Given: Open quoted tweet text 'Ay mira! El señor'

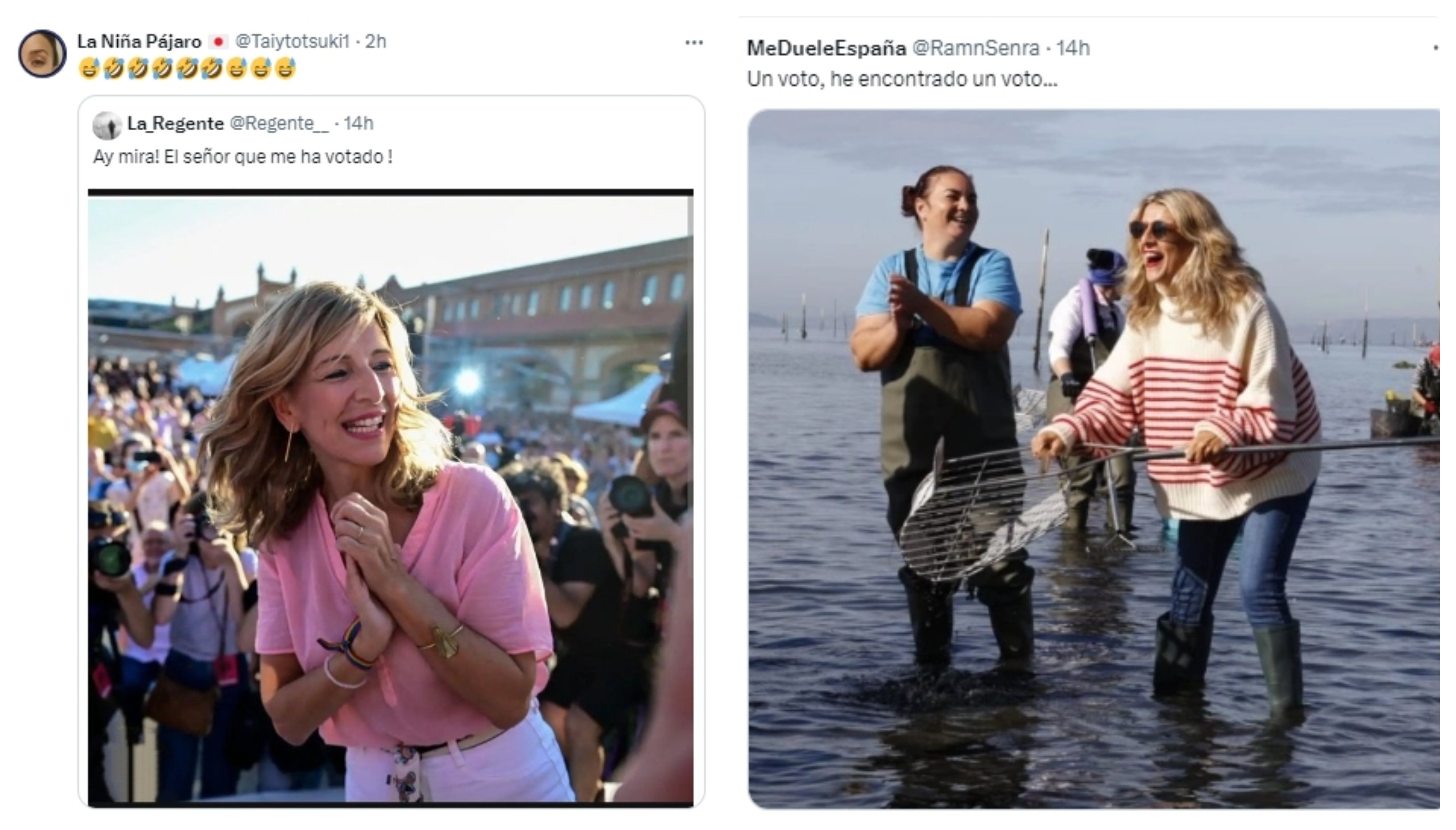Looking at the screenshot, I should click(243, 157).
